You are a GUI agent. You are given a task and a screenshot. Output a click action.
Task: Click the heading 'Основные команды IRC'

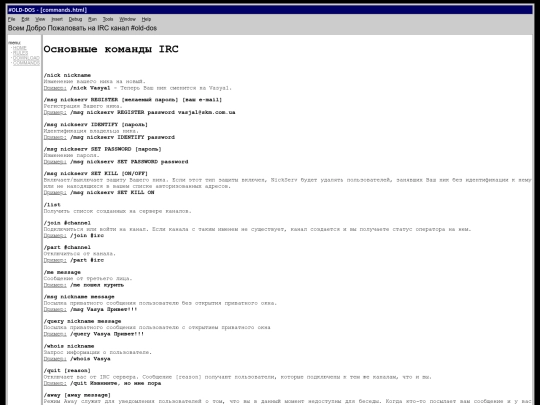[111, 49]
